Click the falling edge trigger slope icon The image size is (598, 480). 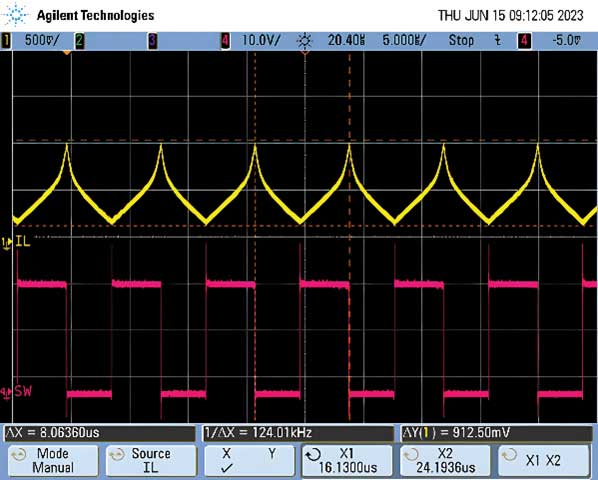click(x=497, y=40)
